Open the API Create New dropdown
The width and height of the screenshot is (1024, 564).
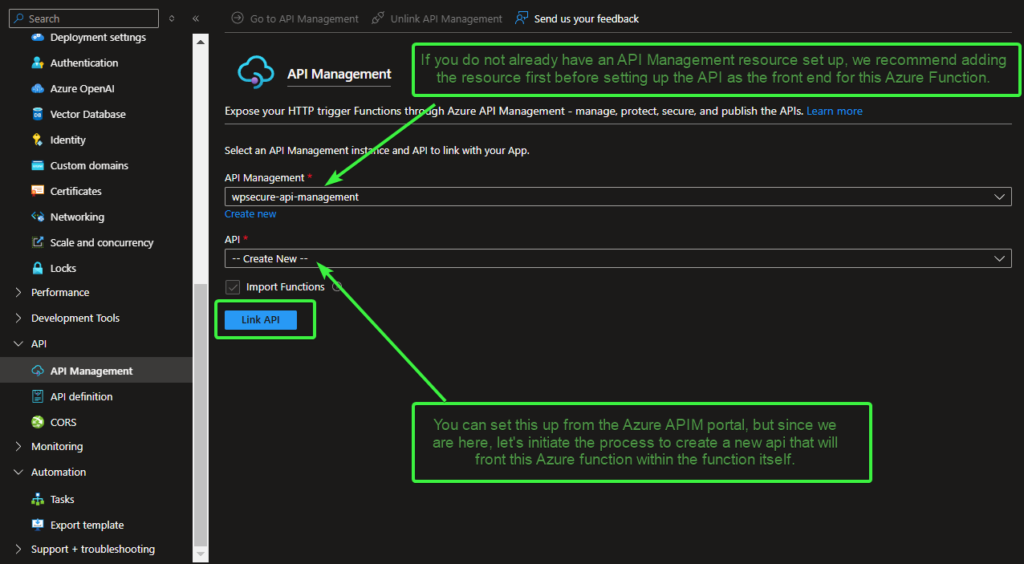pos(617,259)
